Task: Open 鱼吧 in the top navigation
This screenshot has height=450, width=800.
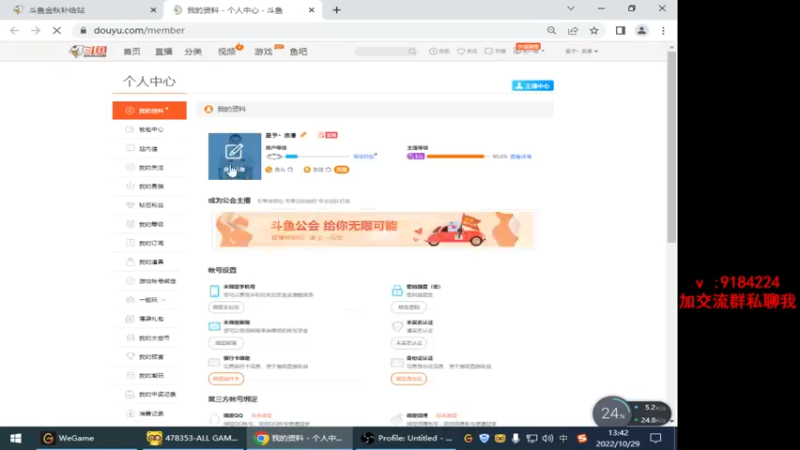Action: pyautogui.click(x=298, y=52)
